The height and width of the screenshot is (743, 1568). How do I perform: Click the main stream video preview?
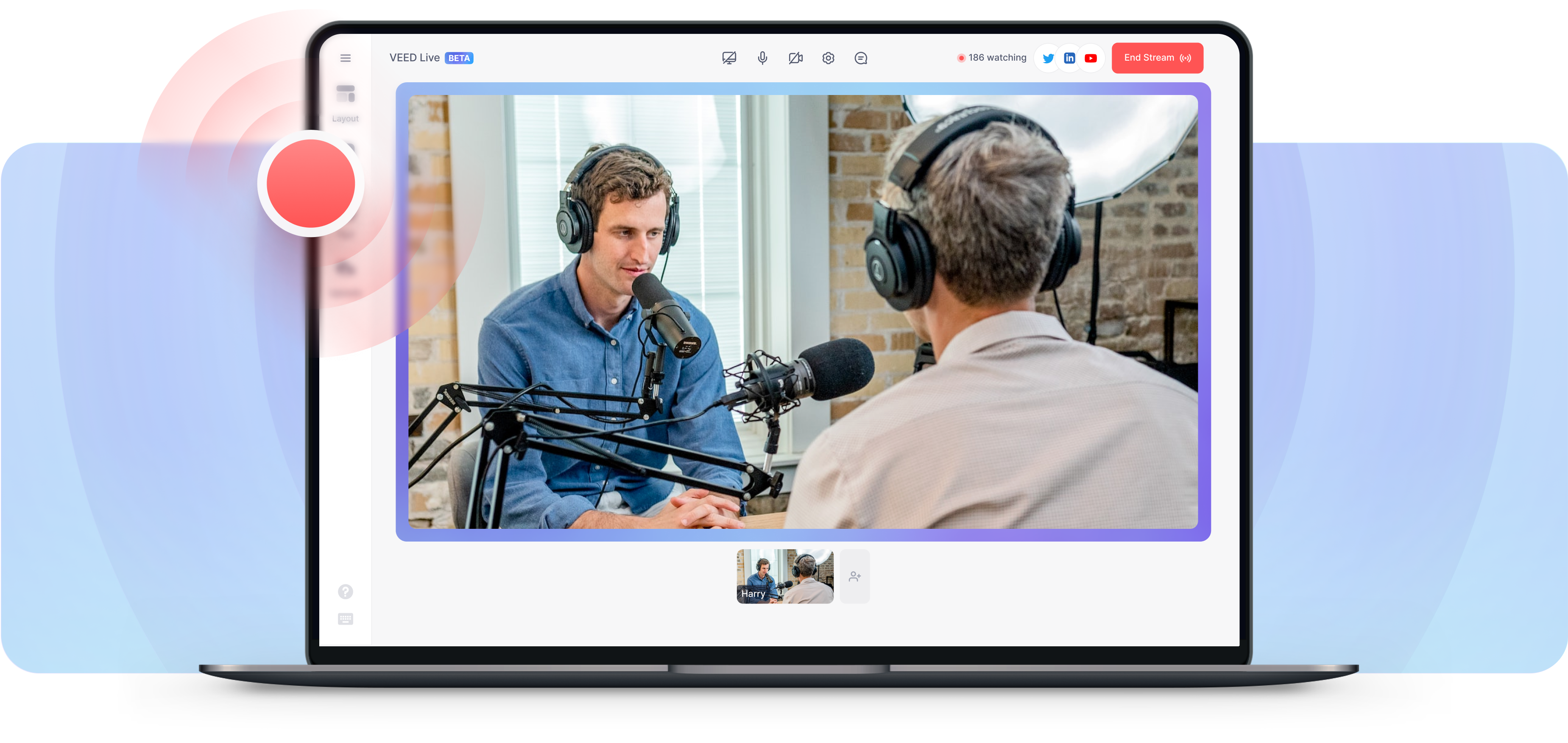click(x=803, y=312)
